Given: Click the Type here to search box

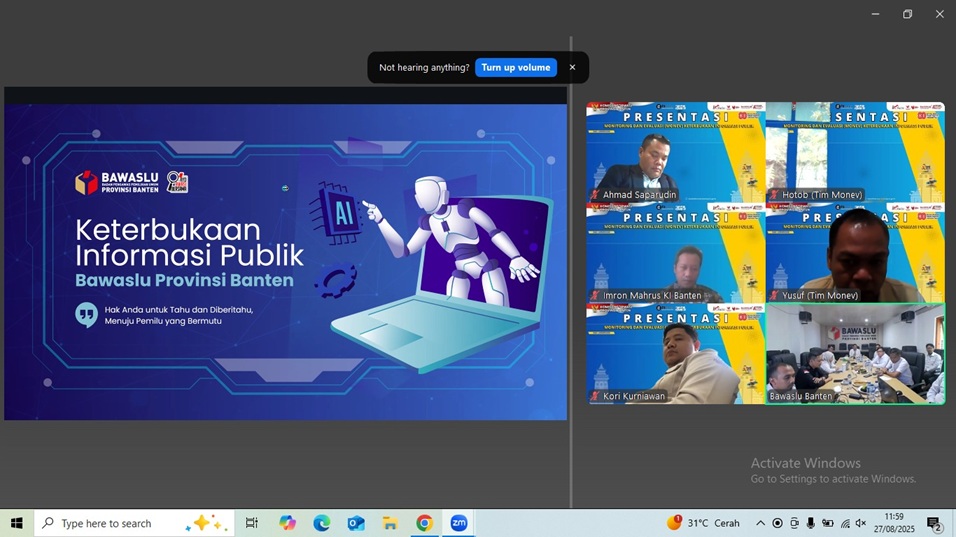Looking at the screenshot, I should click(x=134, y=523).
